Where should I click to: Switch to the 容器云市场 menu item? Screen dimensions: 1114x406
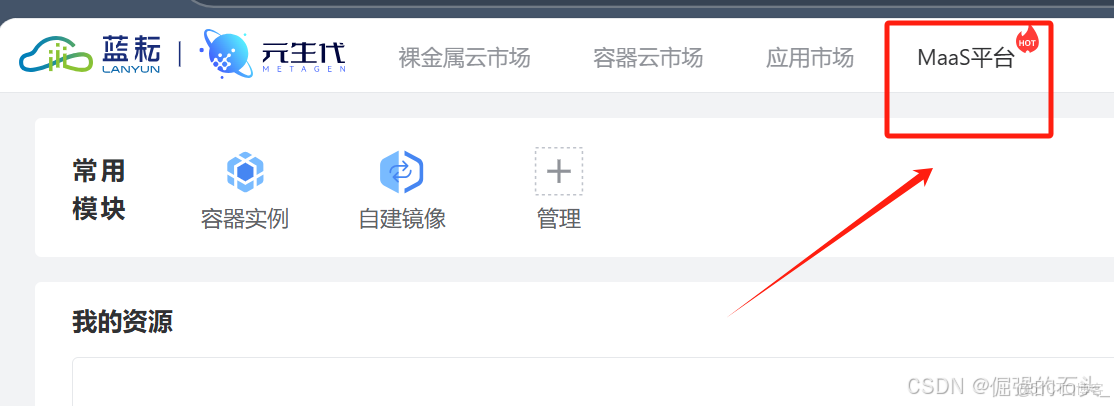[x=648, y=58]
